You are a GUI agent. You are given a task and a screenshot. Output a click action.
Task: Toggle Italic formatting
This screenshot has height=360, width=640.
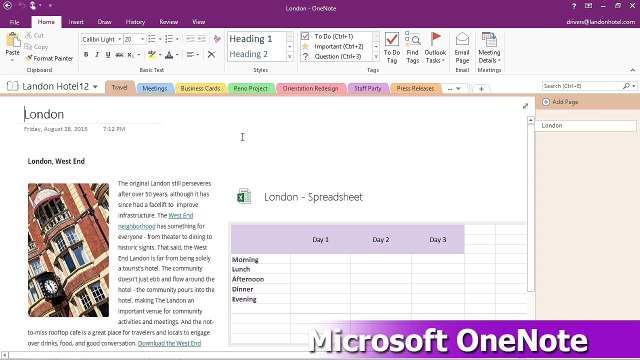[97, 55]
